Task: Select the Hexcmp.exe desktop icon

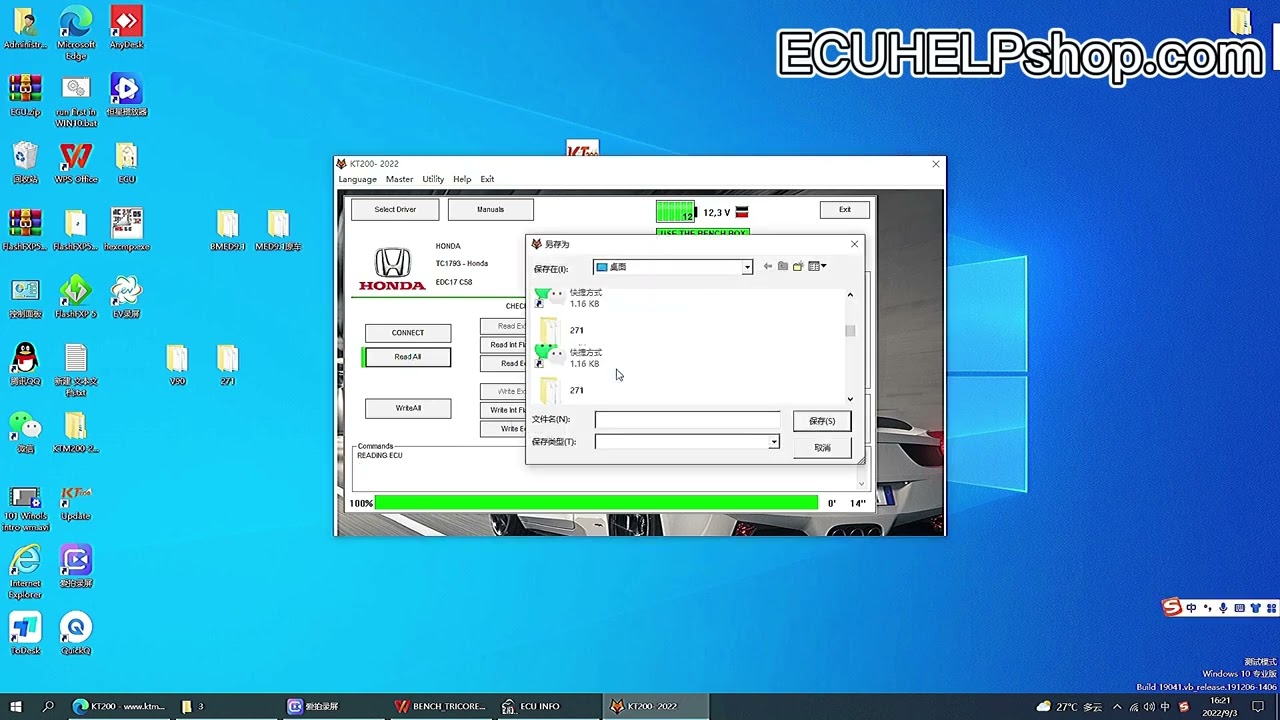Action: [126, 230]
